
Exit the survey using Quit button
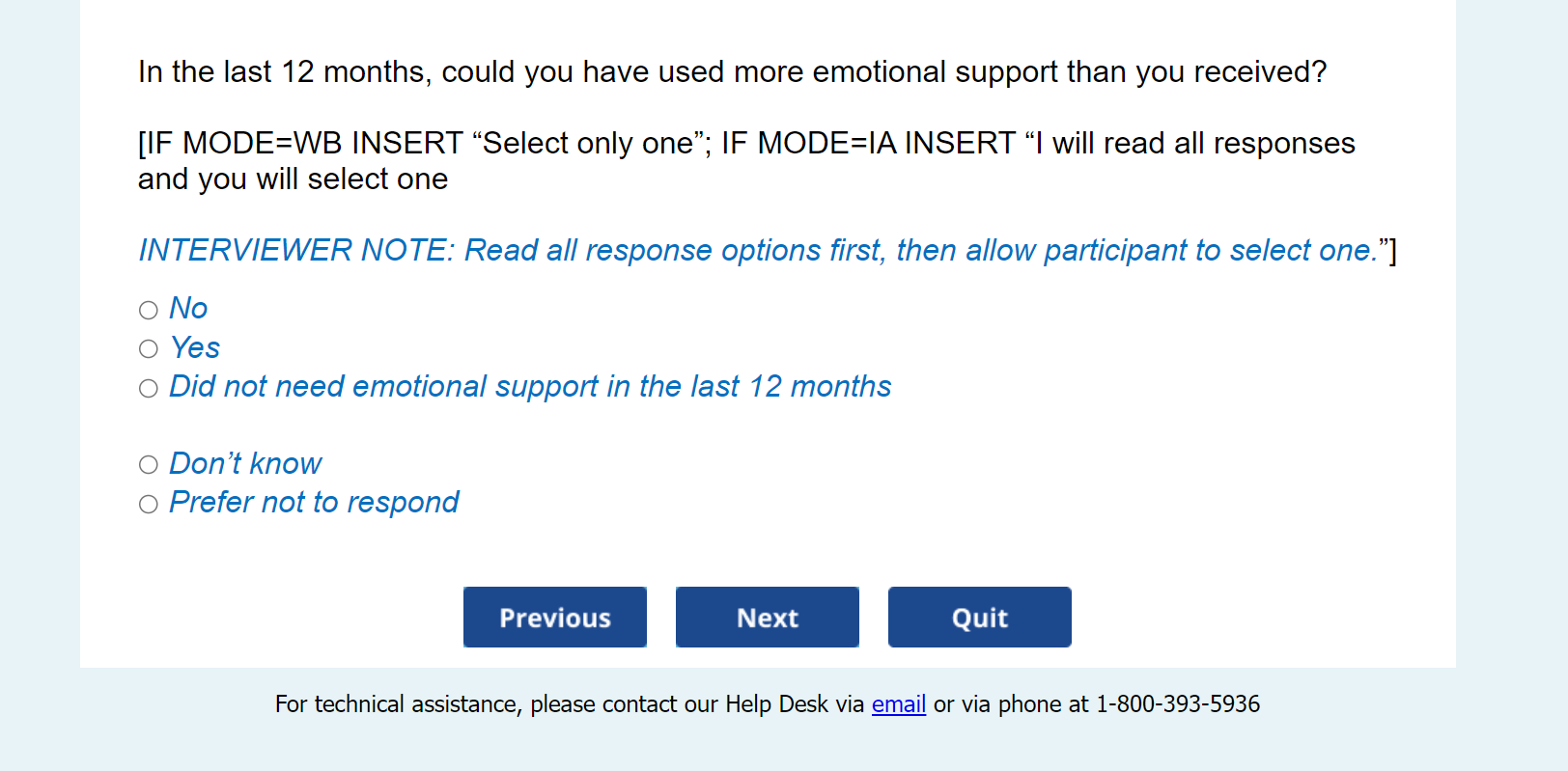click(980, 618)
